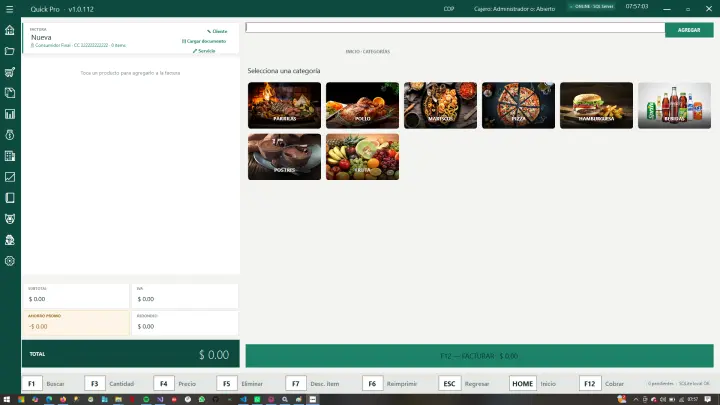The image size is (720, 405).
Task: Open the money bag icon in the sidebar
Action: pos(10,135)
